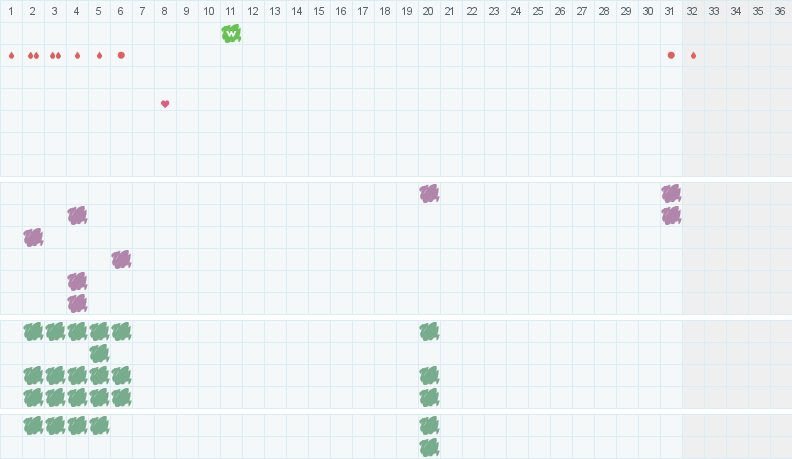792x459 pixels.
Task: Click the green W marker on day 11
Action: click(x=231, y=33)
